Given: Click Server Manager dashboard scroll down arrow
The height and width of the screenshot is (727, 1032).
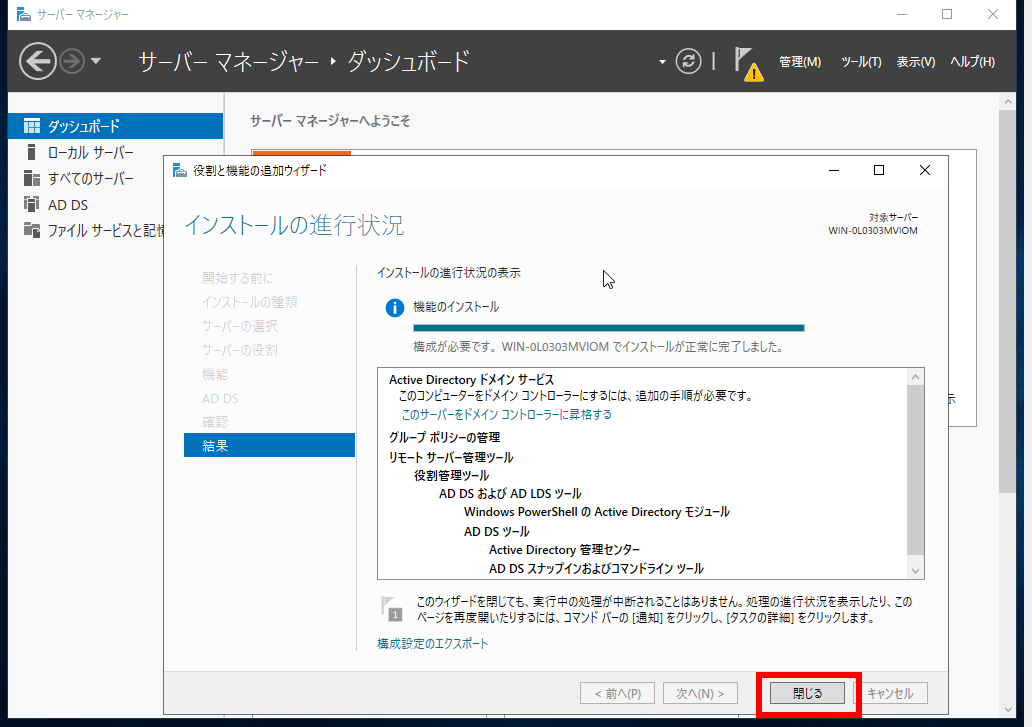Looking at the screenshot, I should click(1008, 709).
